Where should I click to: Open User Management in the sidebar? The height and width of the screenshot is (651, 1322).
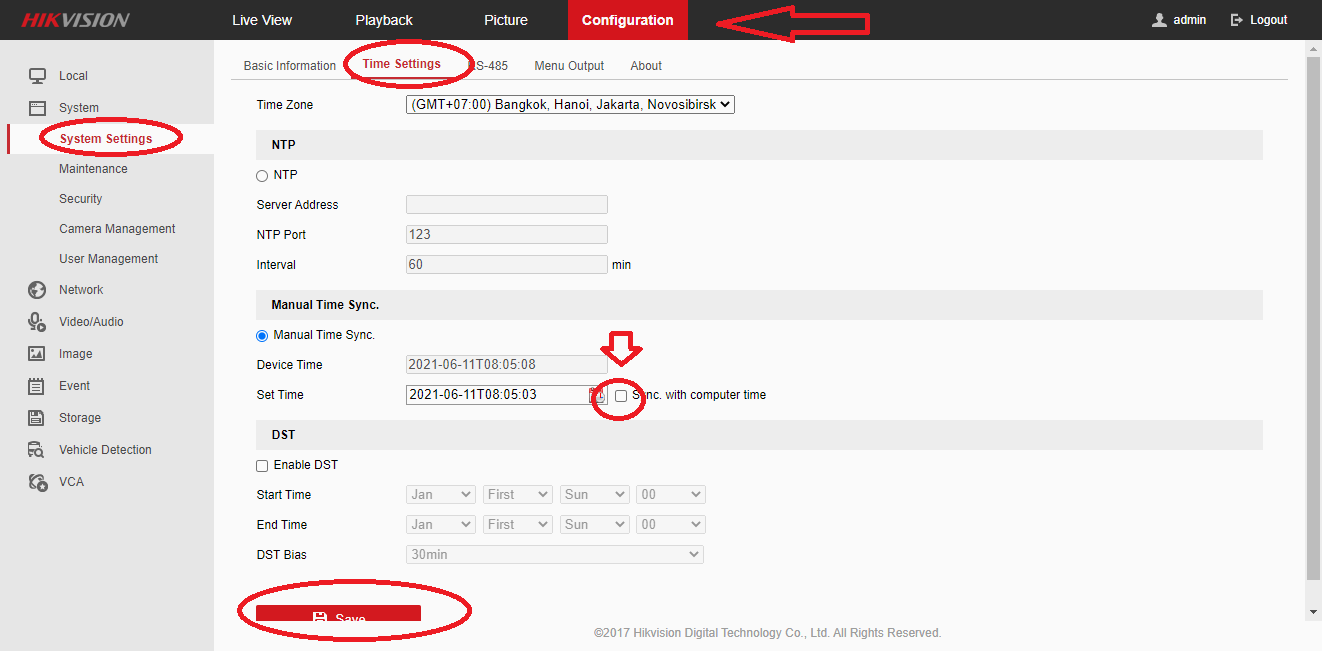click(x=108, y=259)
